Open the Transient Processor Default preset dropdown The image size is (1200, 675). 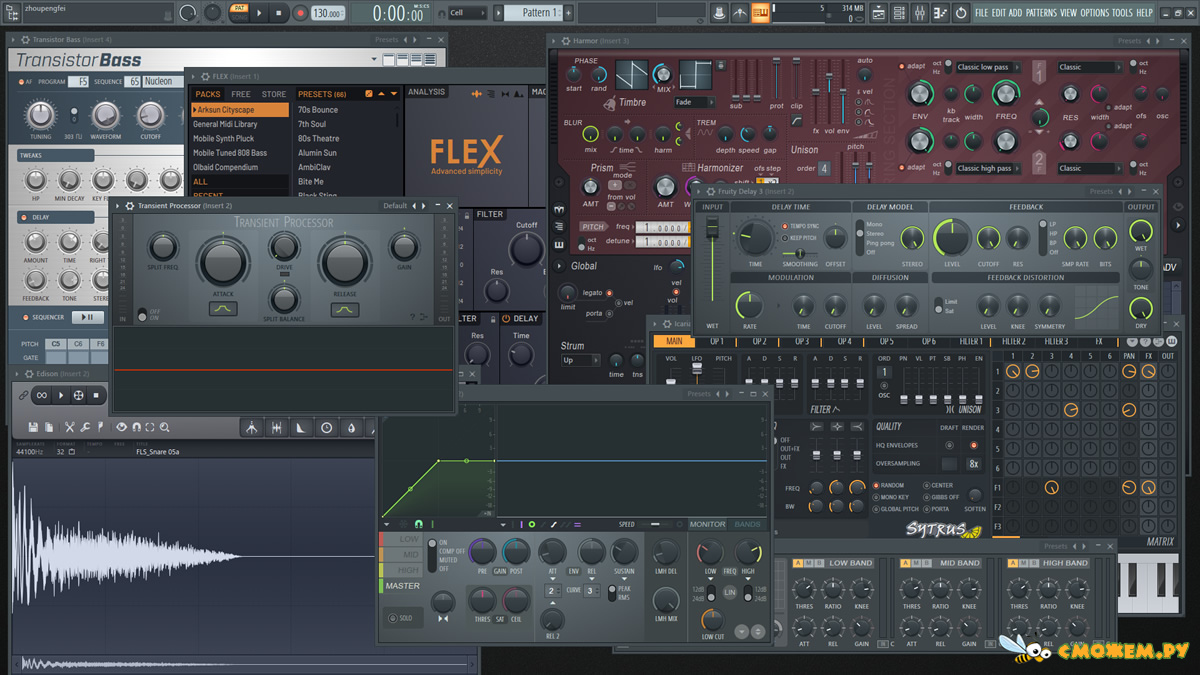pyautogui.click(x=395, y=206)
